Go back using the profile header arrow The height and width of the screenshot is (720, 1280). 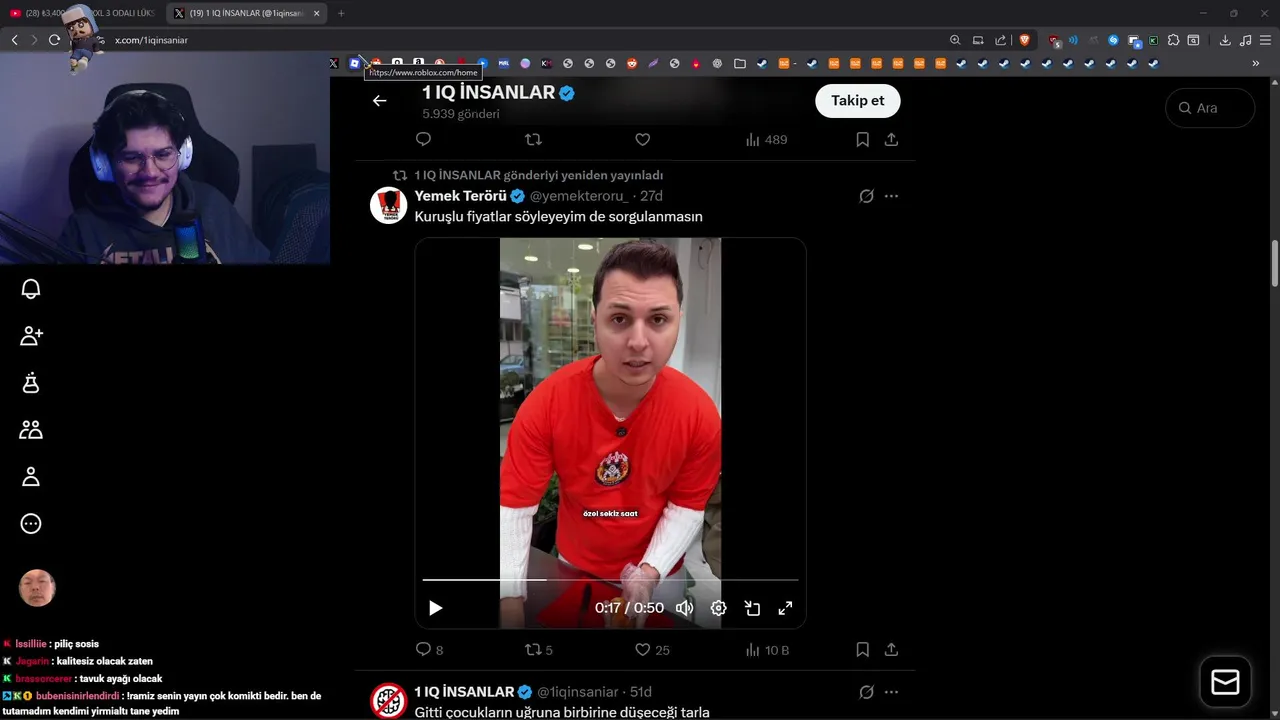(379, 100)
